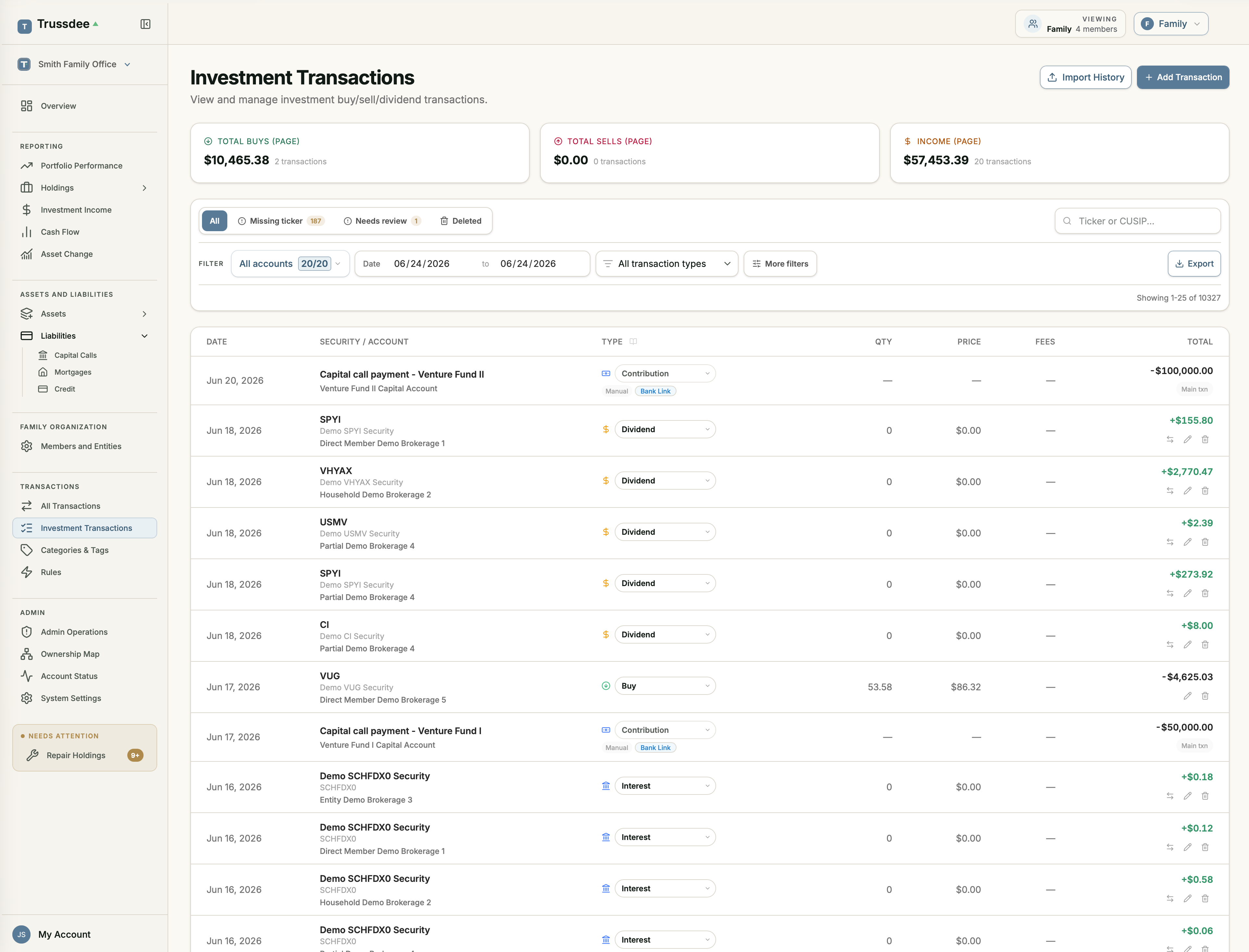The height and width of the screenshot is (952, 1249).
Task: Open Mortgages under Liabilities
Action: (x=72, y=372)
